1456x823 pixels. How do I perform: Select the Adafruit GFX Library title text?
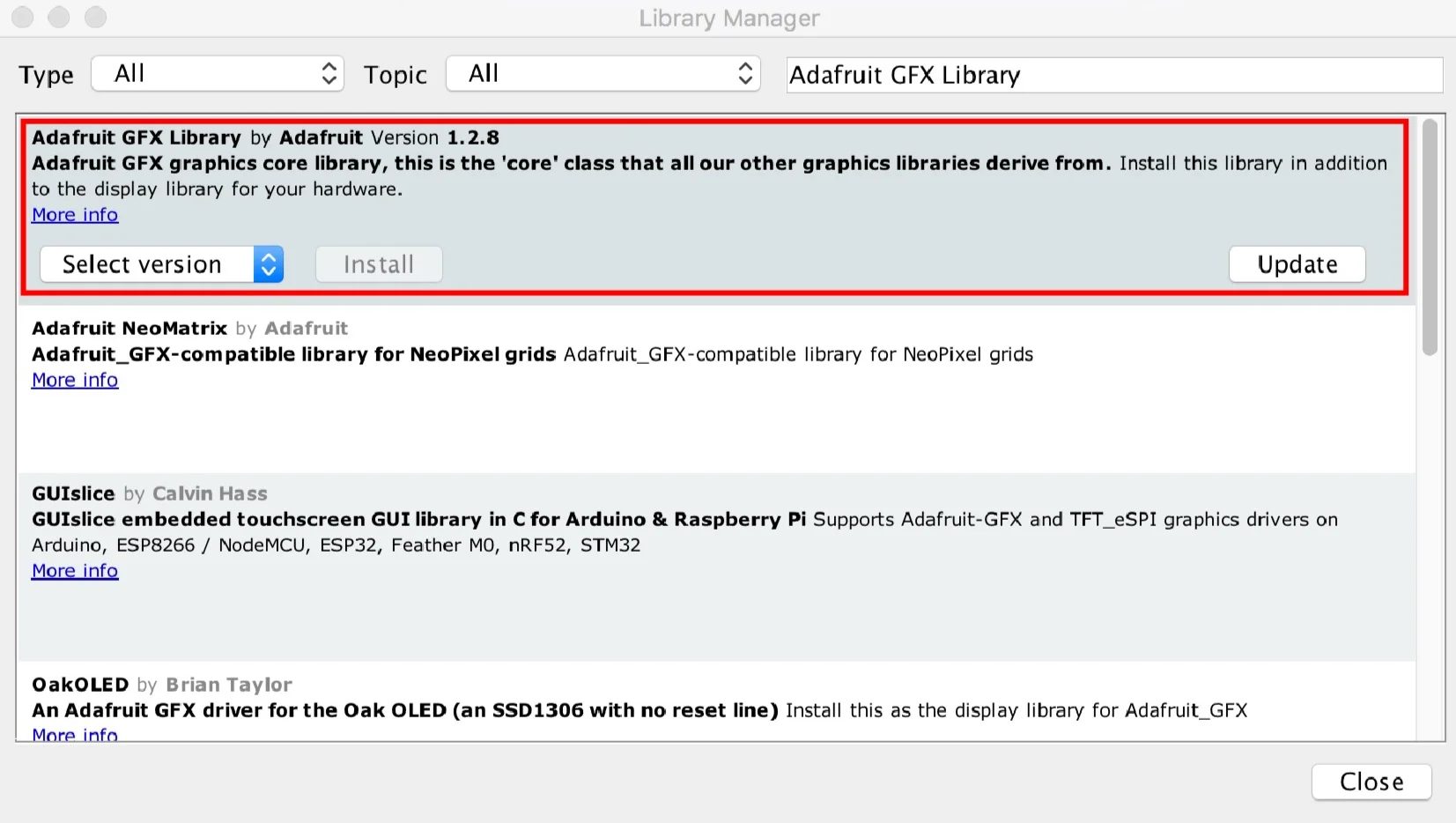[x=137, y=137]
